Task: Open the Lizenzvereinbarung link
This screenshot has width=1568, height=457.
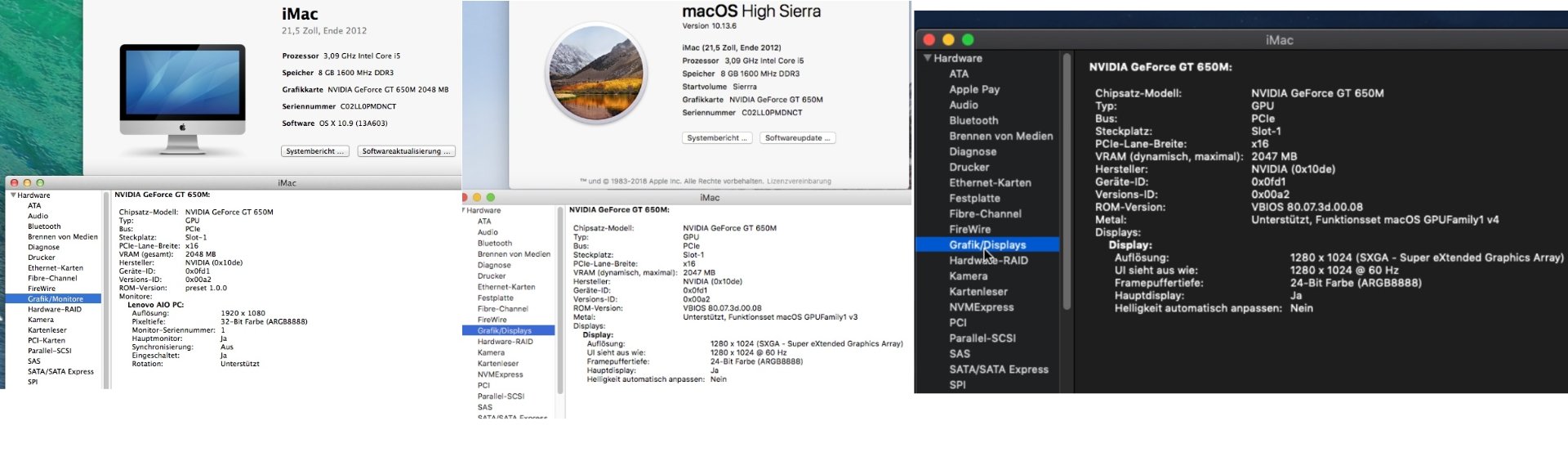Action: point(799,181)
